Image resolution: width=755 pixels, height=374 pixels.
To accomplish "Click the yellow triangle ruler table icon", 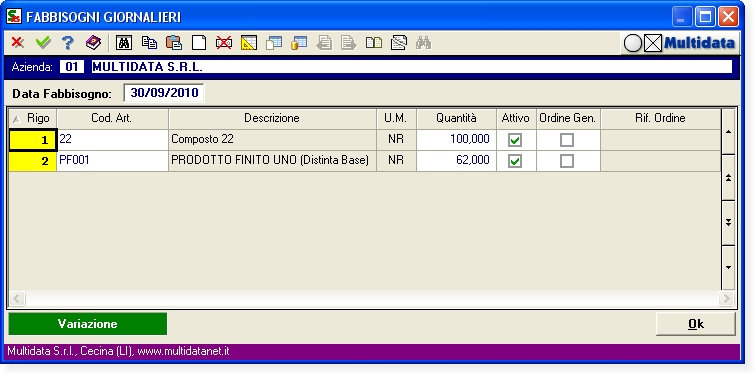I will click(x=248, y=43).
